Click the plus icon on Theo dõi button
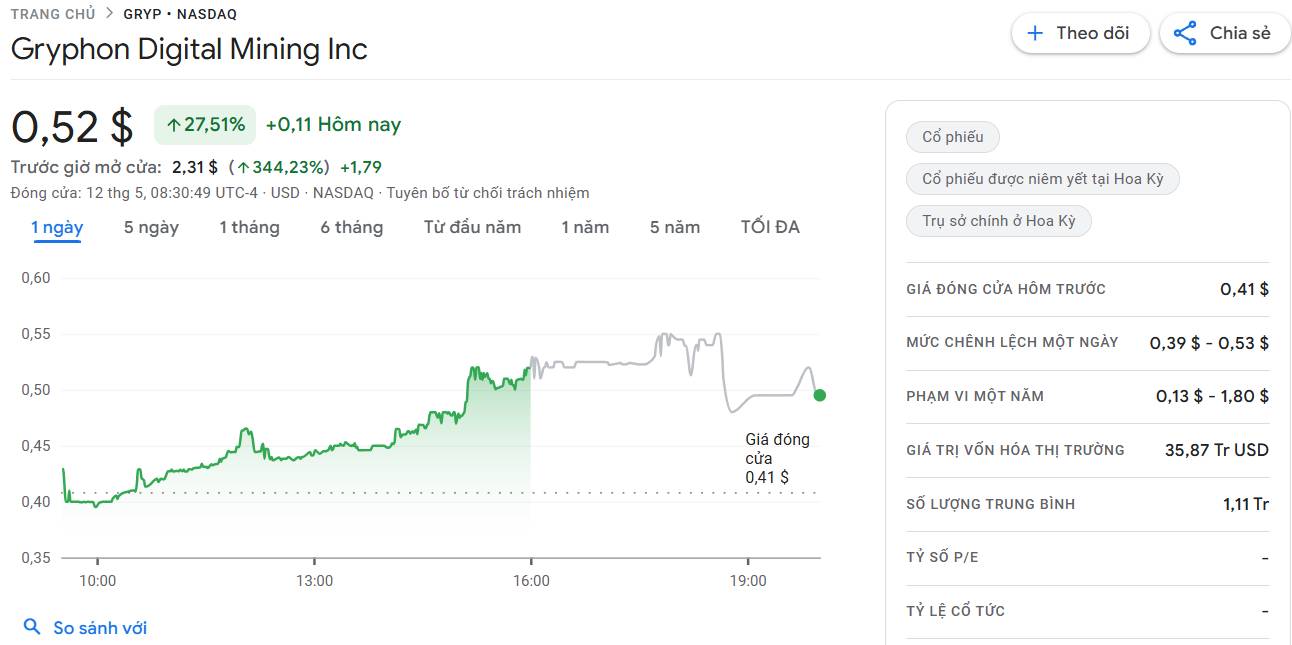This screenshot has width=1292, height=645. [1035, 33]
